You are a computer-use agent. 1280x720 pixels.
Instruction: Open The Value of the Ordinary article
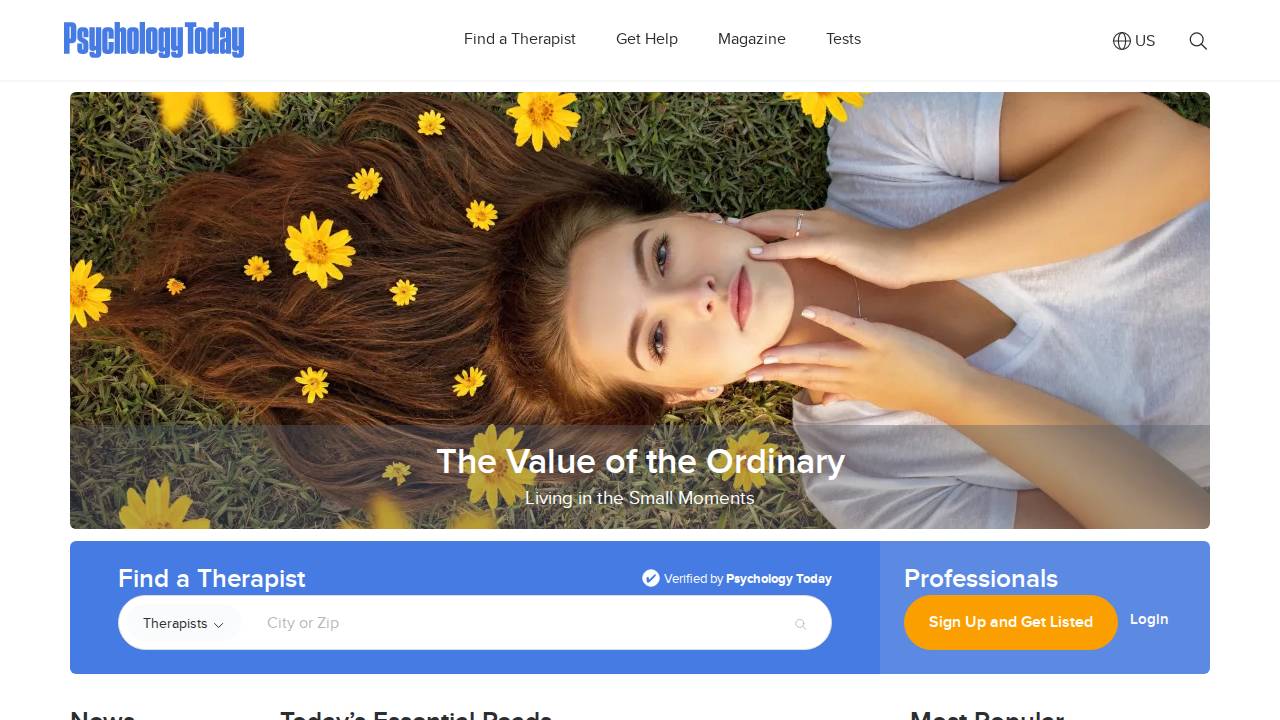click(640, 461)
